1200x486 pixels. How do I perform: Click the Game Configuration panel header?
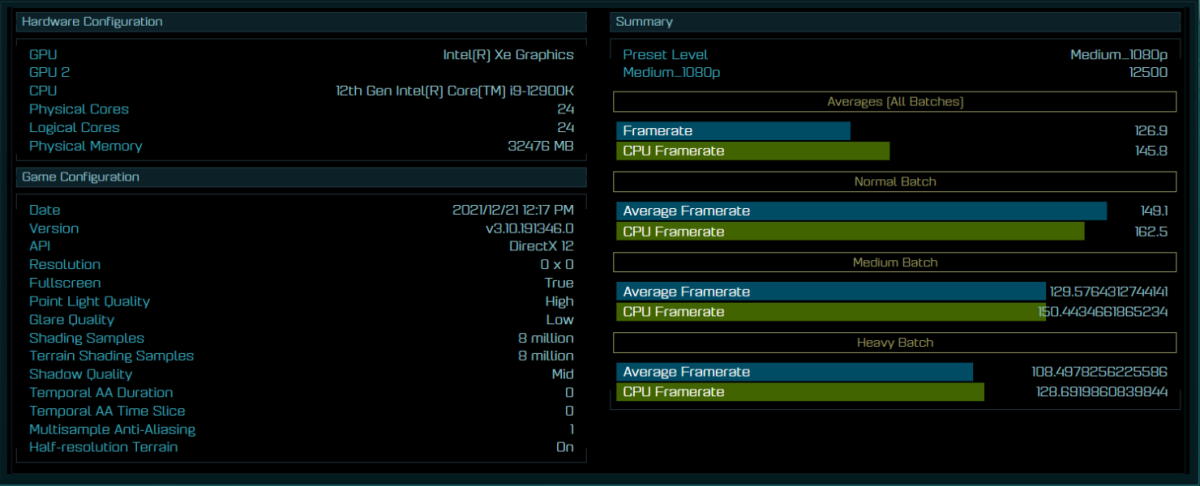point(300,177)
